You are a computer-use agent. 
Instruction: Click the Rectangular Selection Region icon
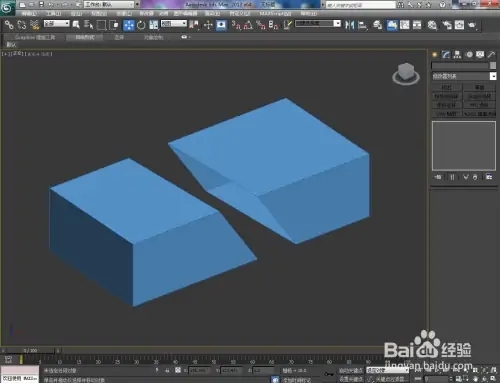click(x=101, y=25)
